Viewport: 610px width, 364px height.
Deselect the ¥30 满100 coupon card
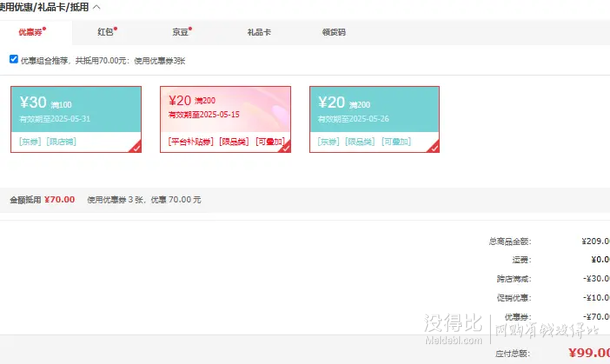pos(76,119)
